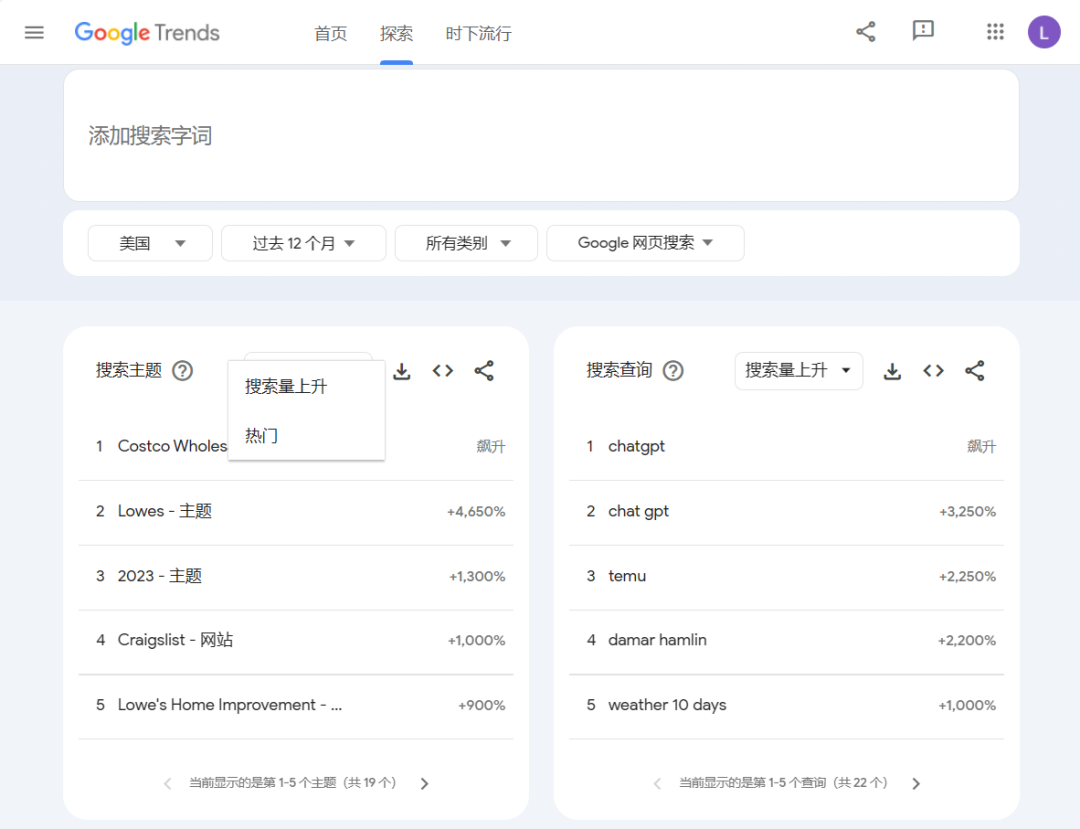
Task: Click the chatgpt query link
Action: pos(636,446)
